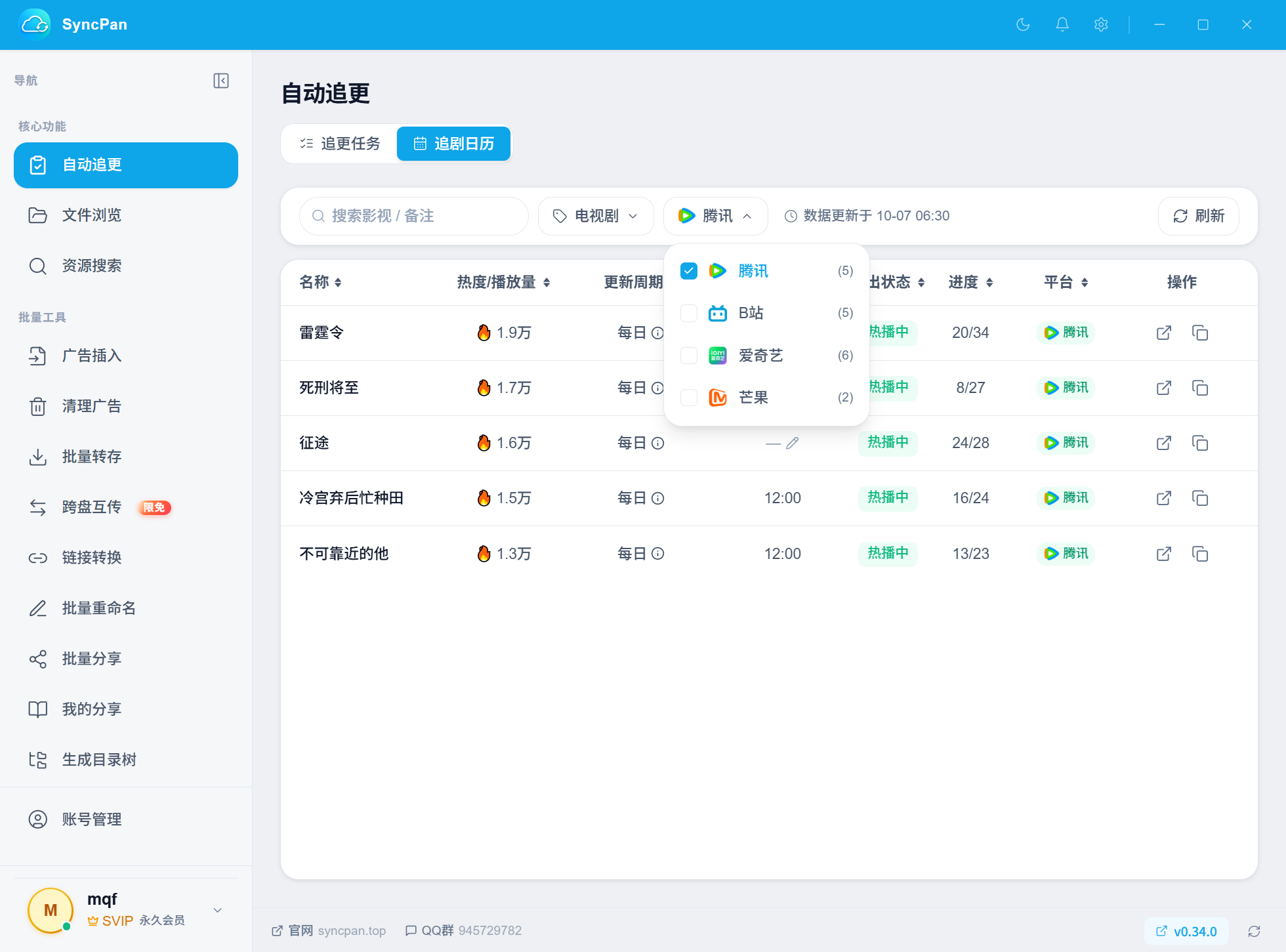This screenshot has width=1286, height=952.
Task: Open 跨盘互传 tool
Action: (x=126, y=507)
